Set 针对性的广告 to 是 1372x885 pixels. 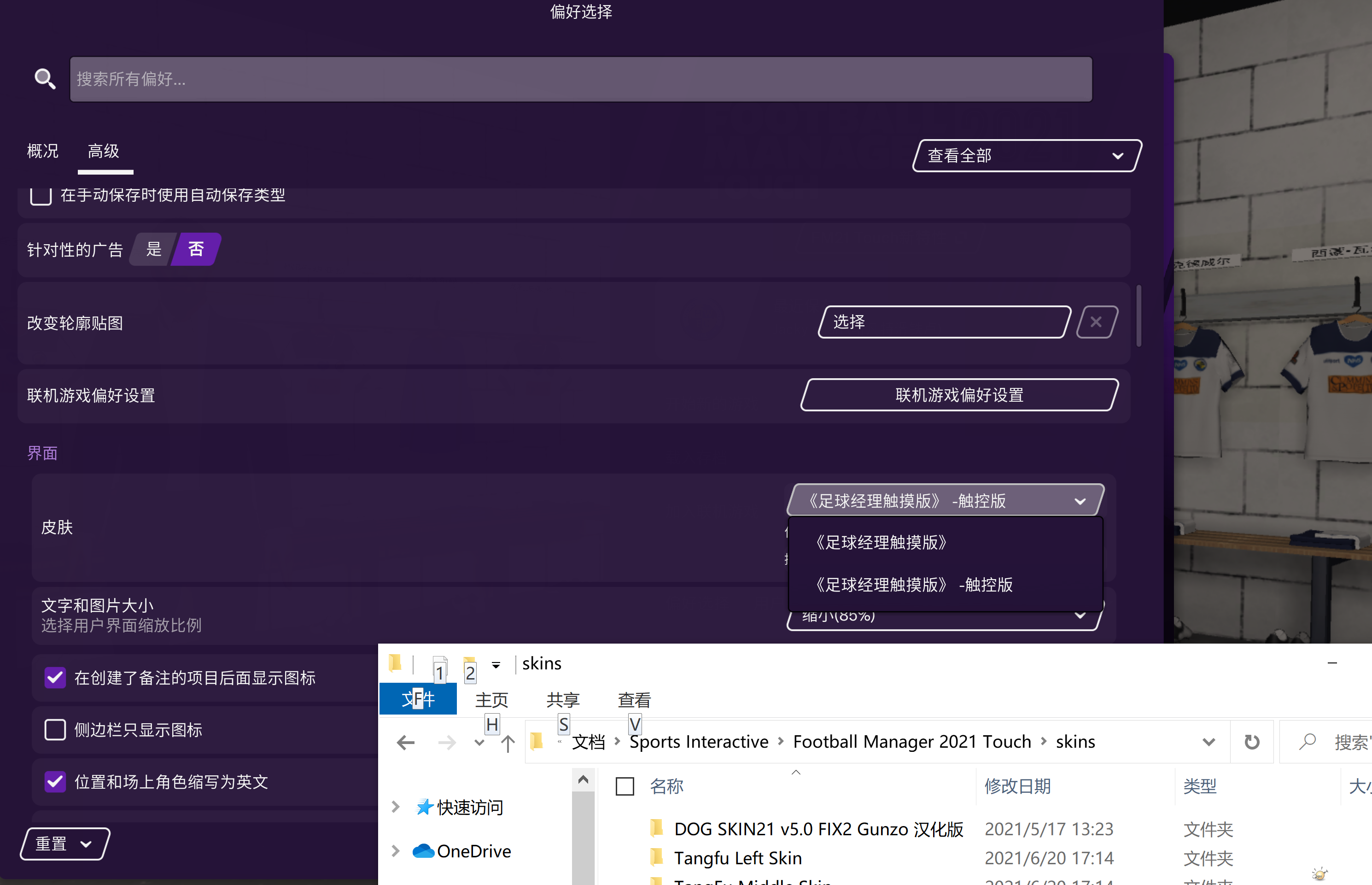[153, 249]
